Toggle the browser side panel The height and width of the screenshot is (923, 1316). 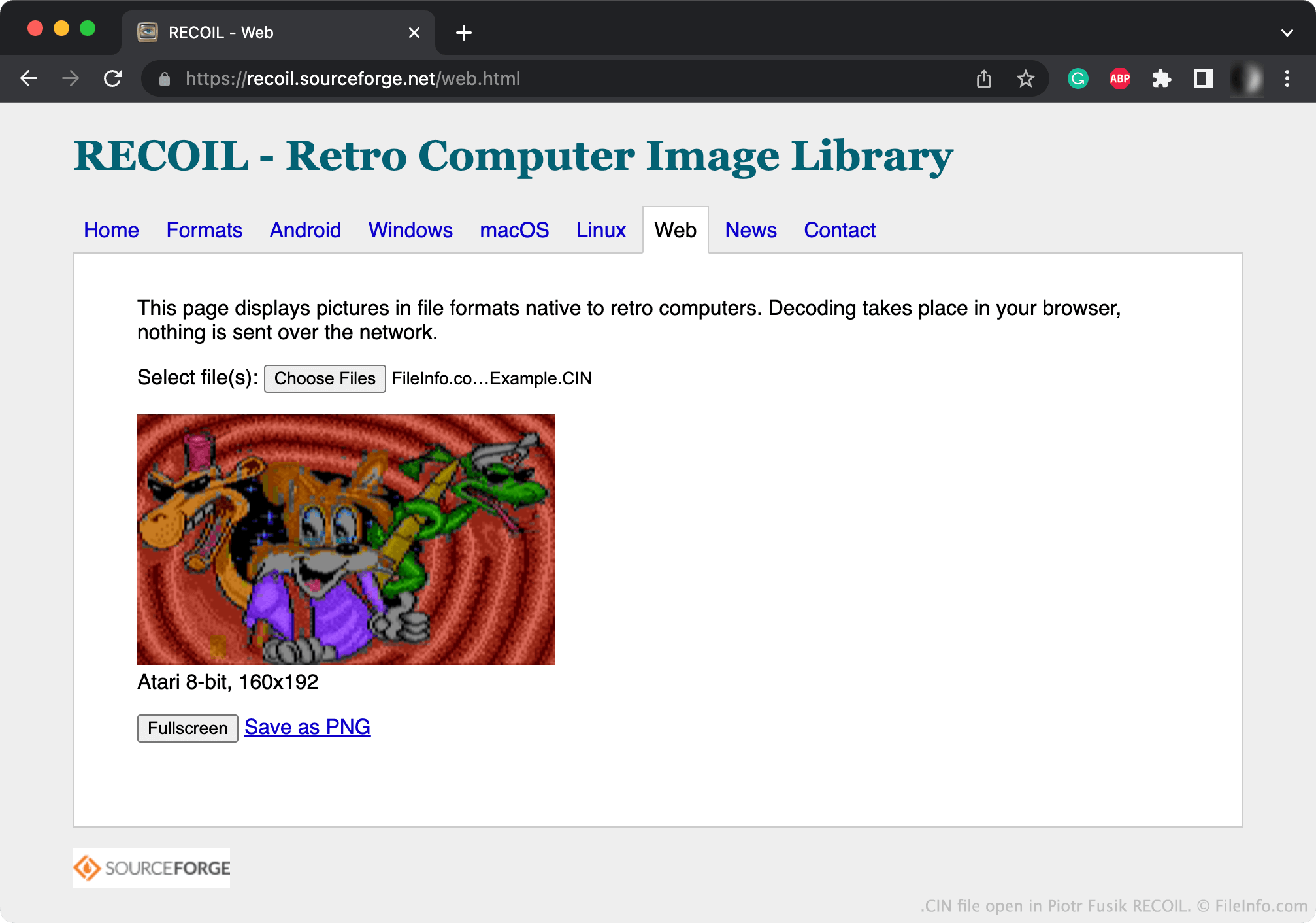click(x=1203, y=79)
